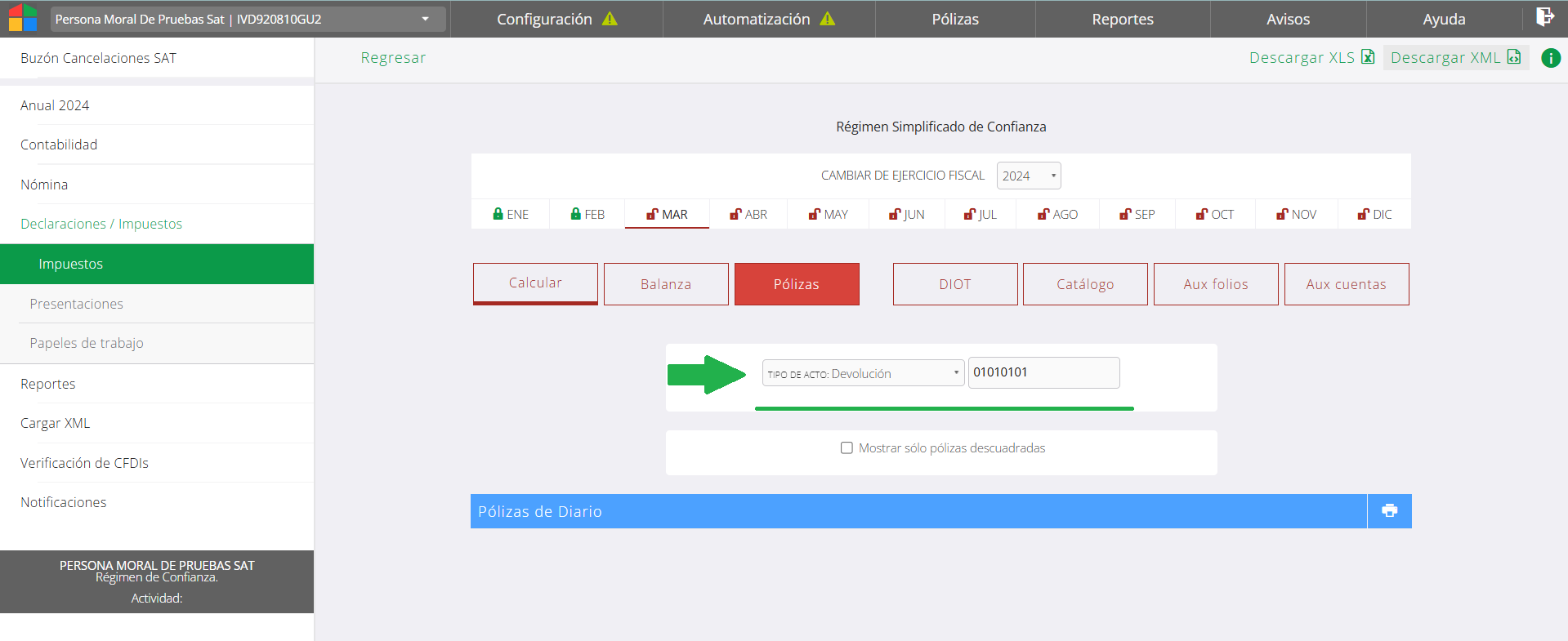Expand the Tipo de Acto dropdown
Viewport: 1568px width, 641px height.
862,373
